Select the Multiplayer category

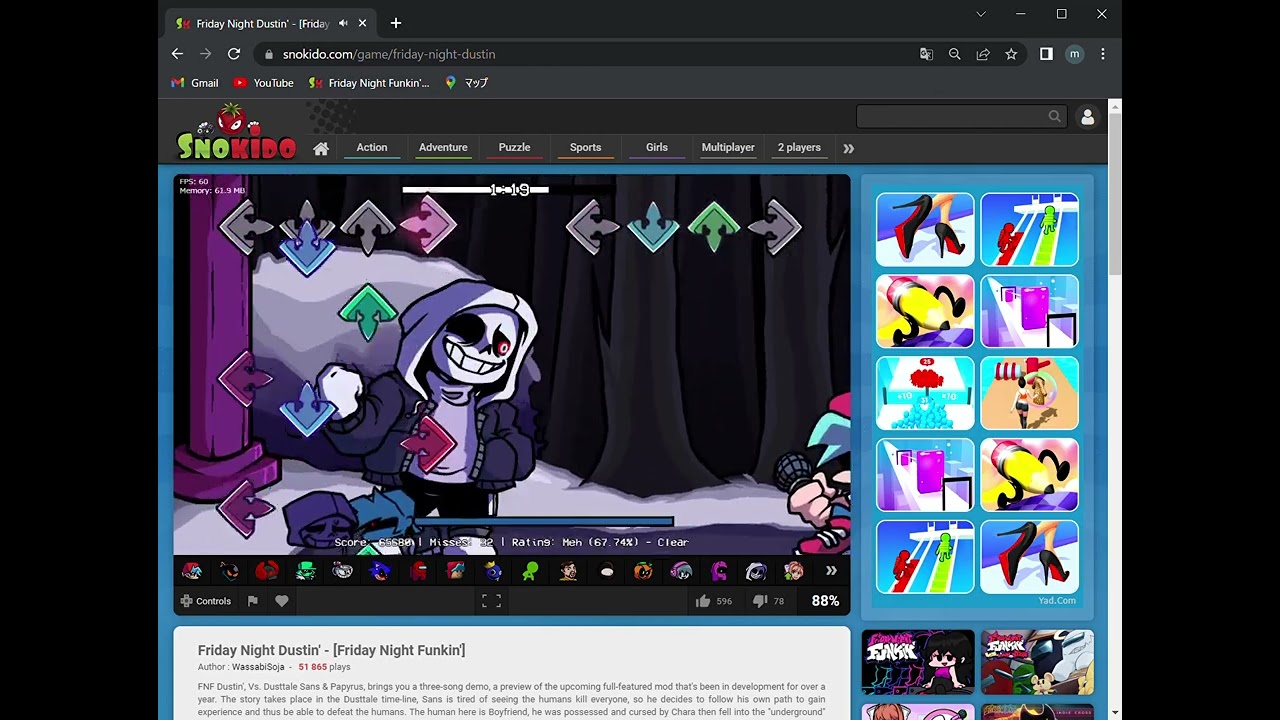pos(728,148)
